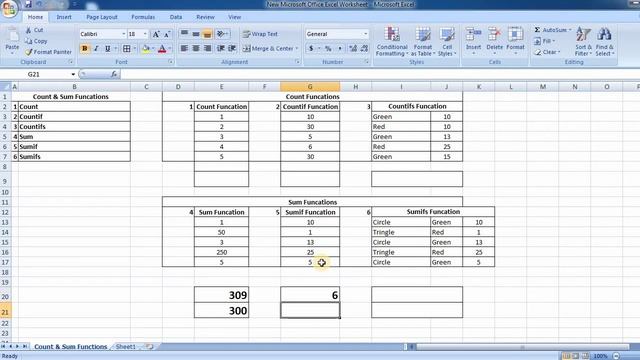Open font size dropdown
This screenshot has width=640, height=360.
pyautogui.click(x=145, y=34)
